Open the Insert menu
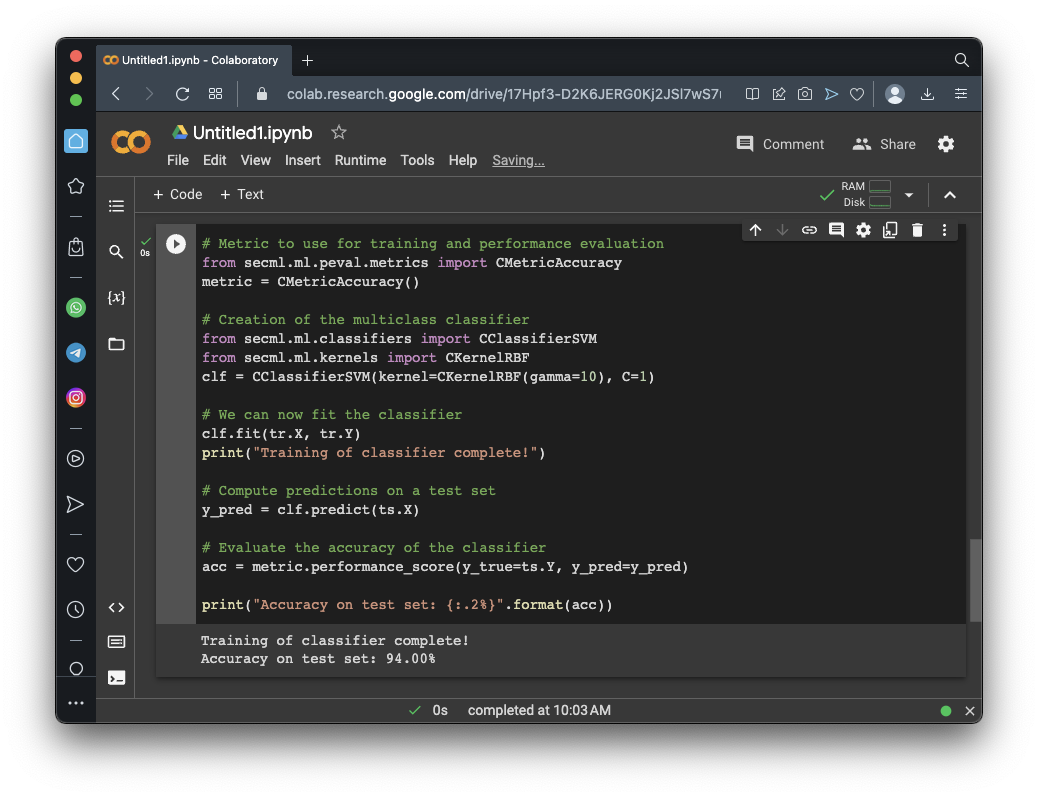 coord(302,160)
